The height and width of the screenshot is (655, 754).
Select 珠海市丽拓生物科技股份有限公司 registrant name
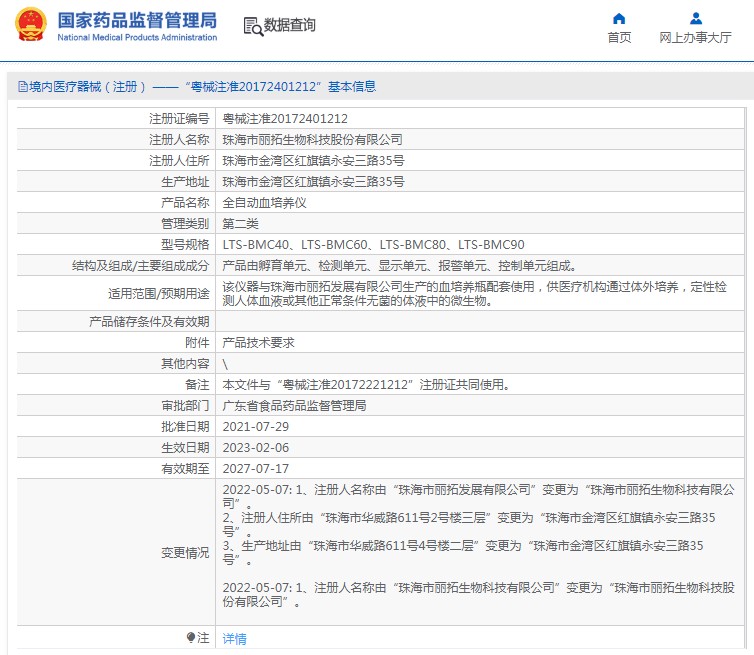pyautogui.click(x=312, y=139)
